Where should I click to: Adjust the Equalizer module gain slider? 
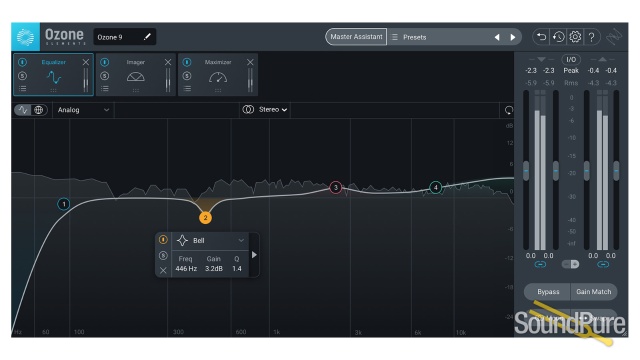click(x=85, y=80)
